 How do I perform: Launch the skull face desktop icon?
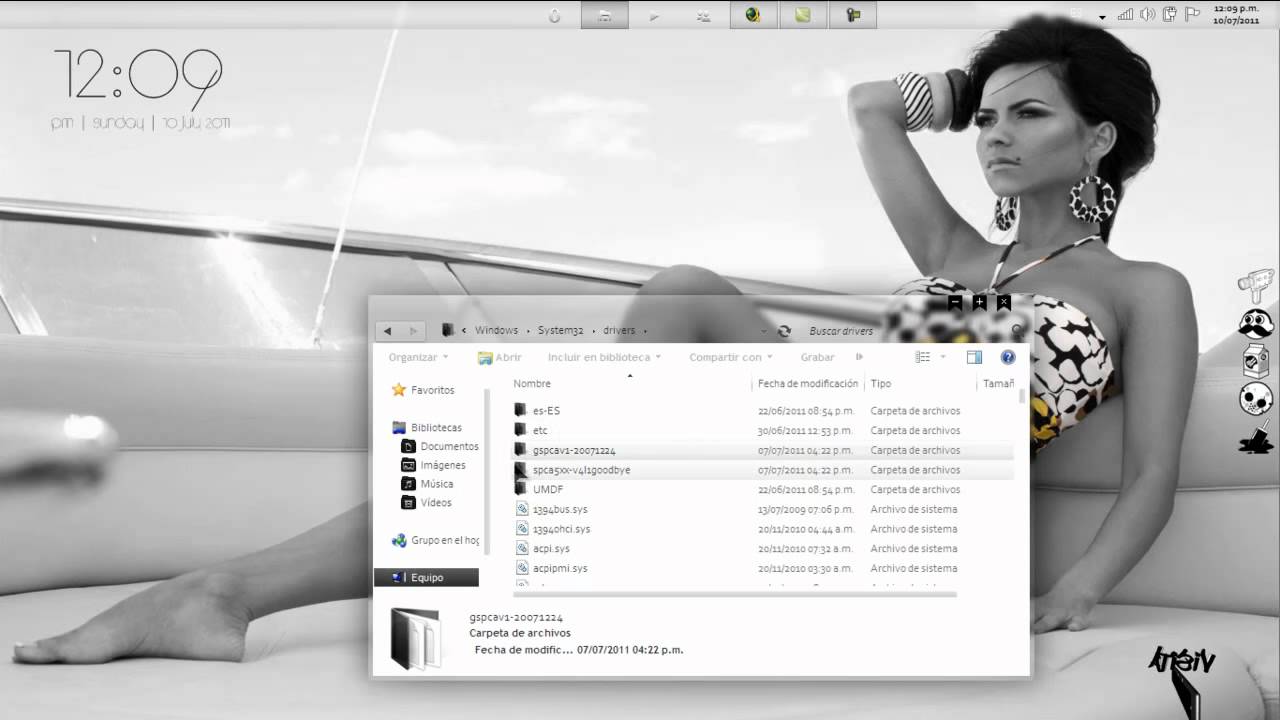(x=1255, y=399)
